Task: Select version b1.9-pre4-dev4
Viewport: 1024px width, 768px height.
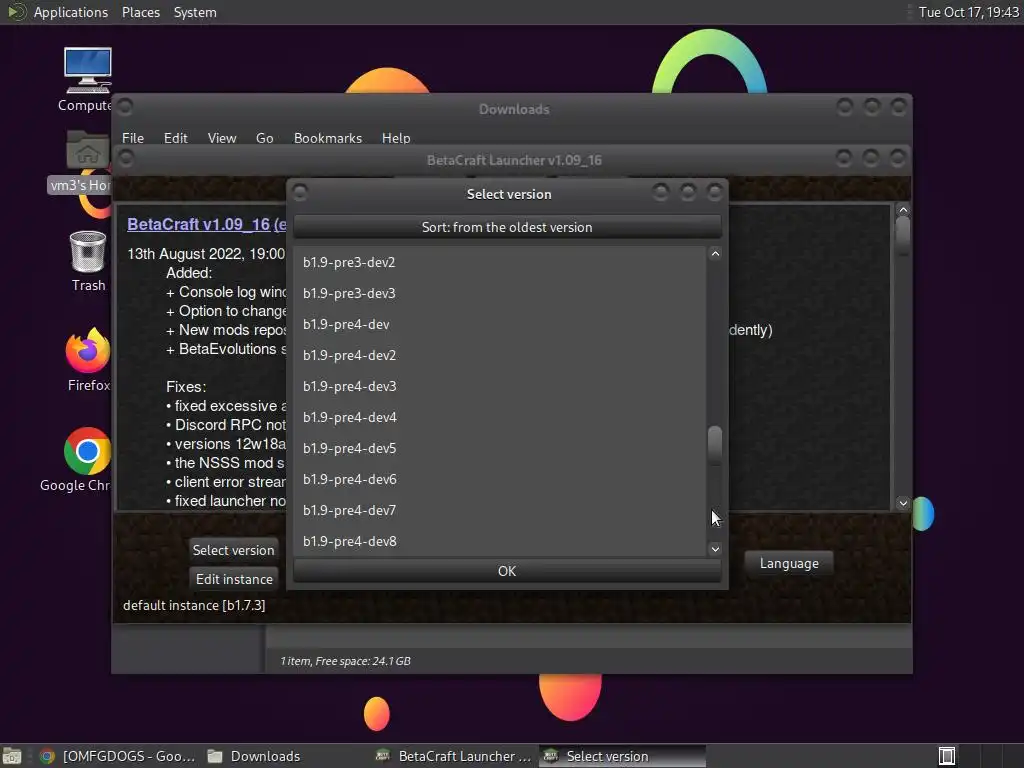Action: tap(500, 417)
